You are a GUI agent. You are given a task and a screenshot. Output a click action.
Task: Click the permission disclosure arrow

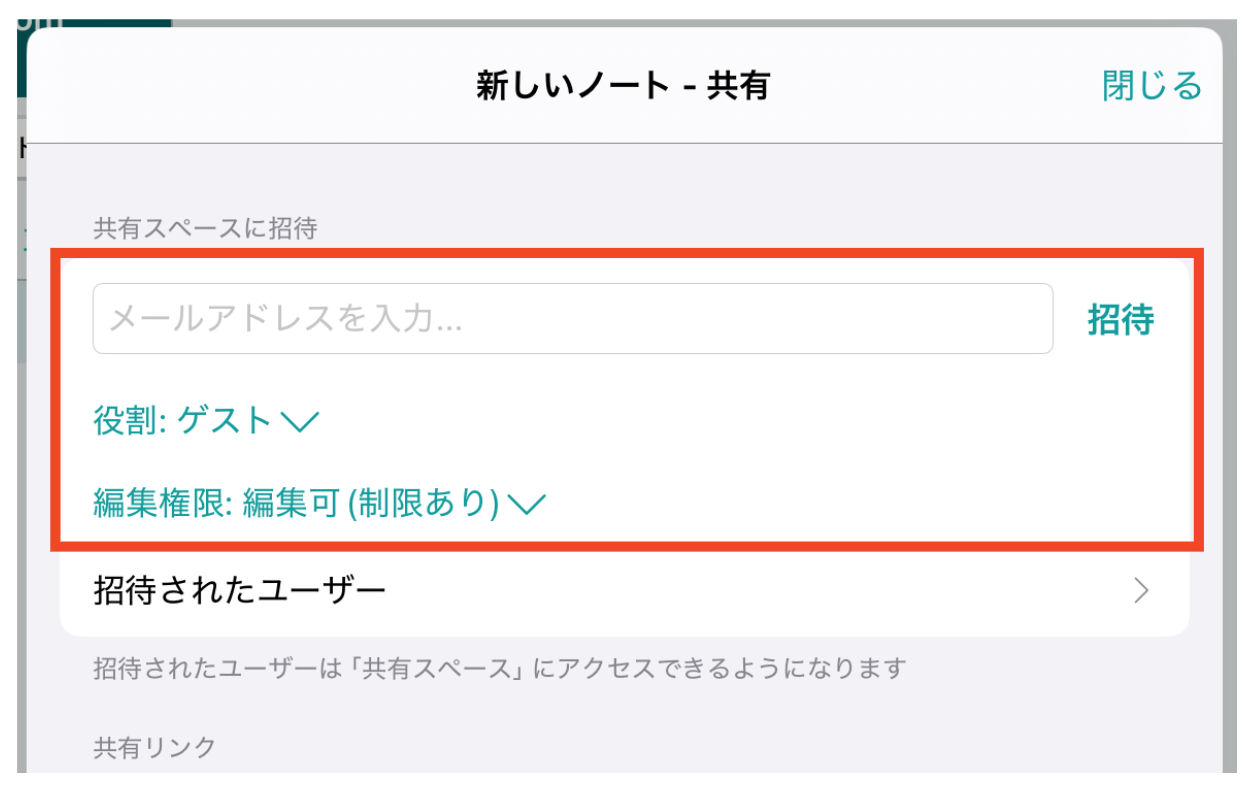point(529,507)
